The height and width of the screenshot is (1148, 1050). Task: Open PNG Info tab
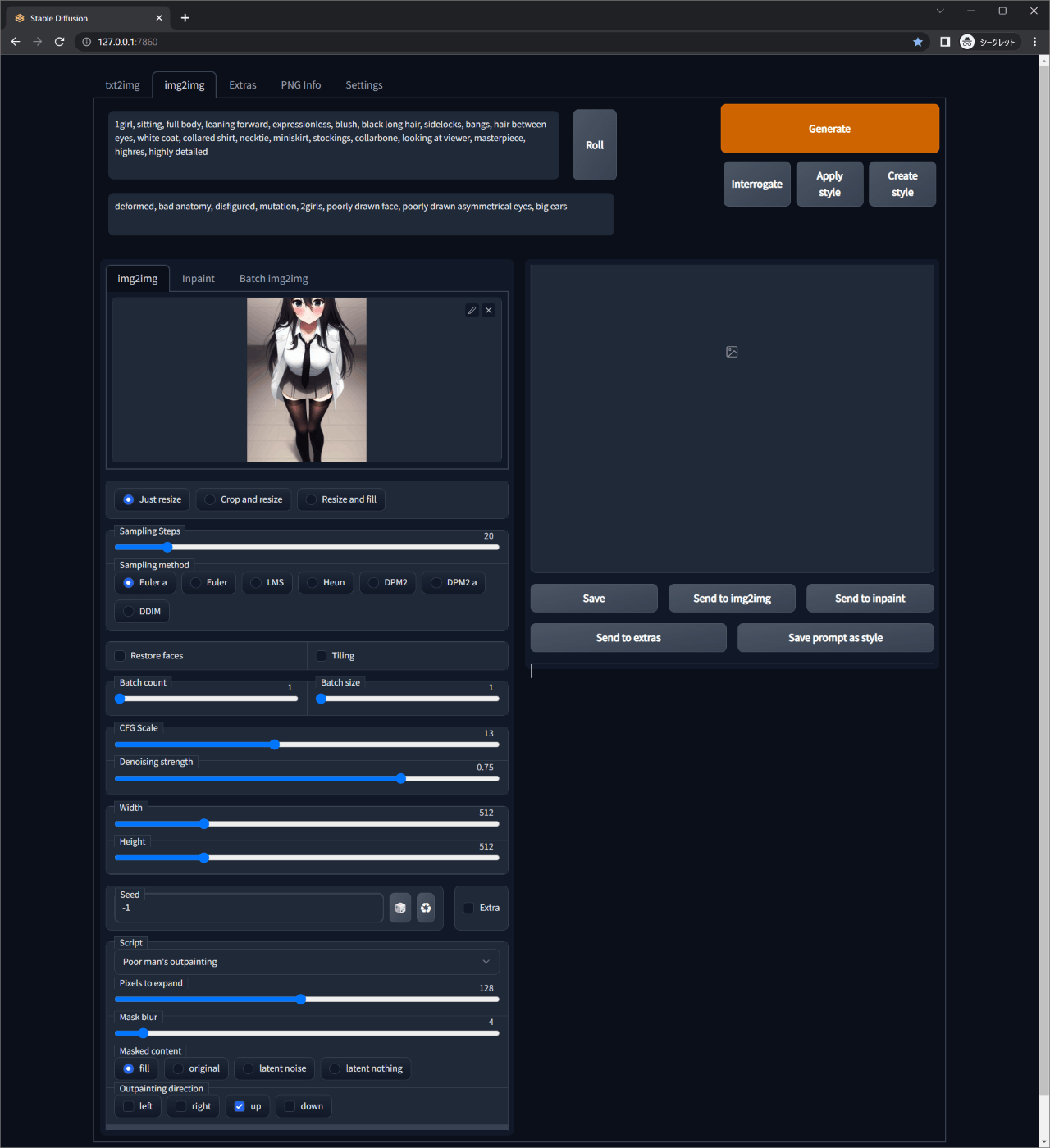click(x=301, y=85)
